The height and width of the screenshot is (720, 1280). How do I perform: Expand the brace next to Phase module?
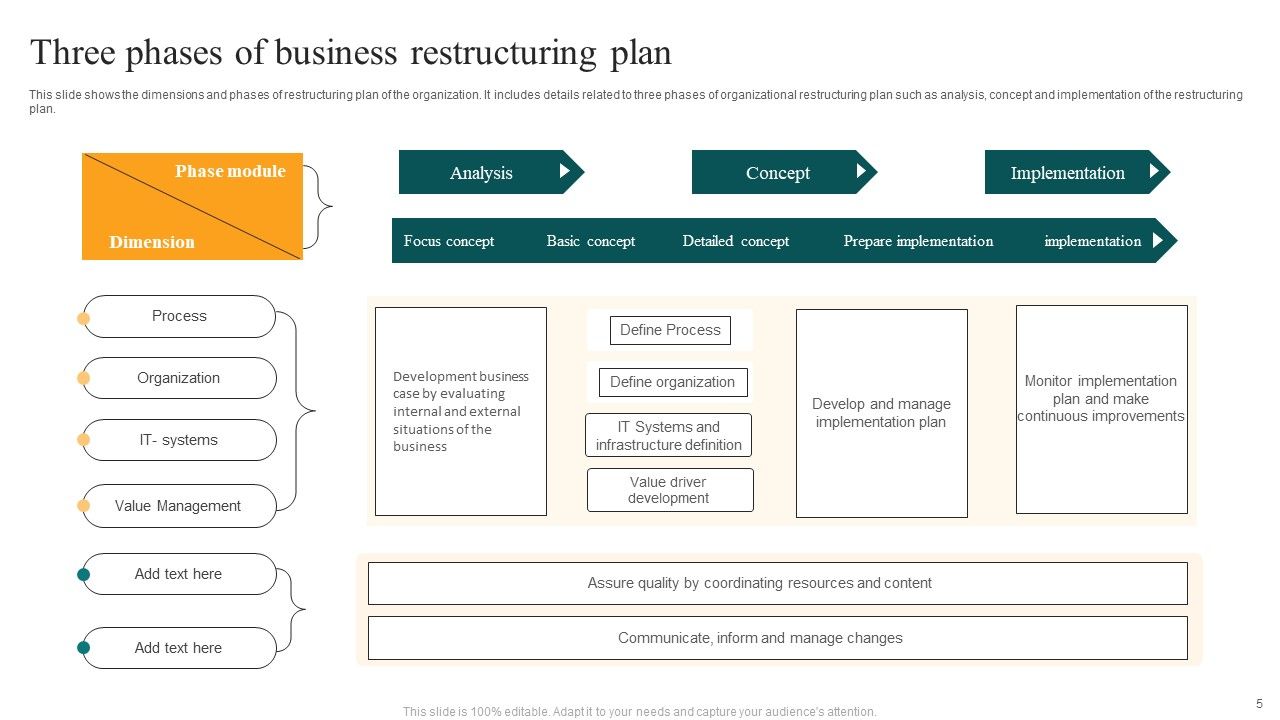tap(322, 206)
